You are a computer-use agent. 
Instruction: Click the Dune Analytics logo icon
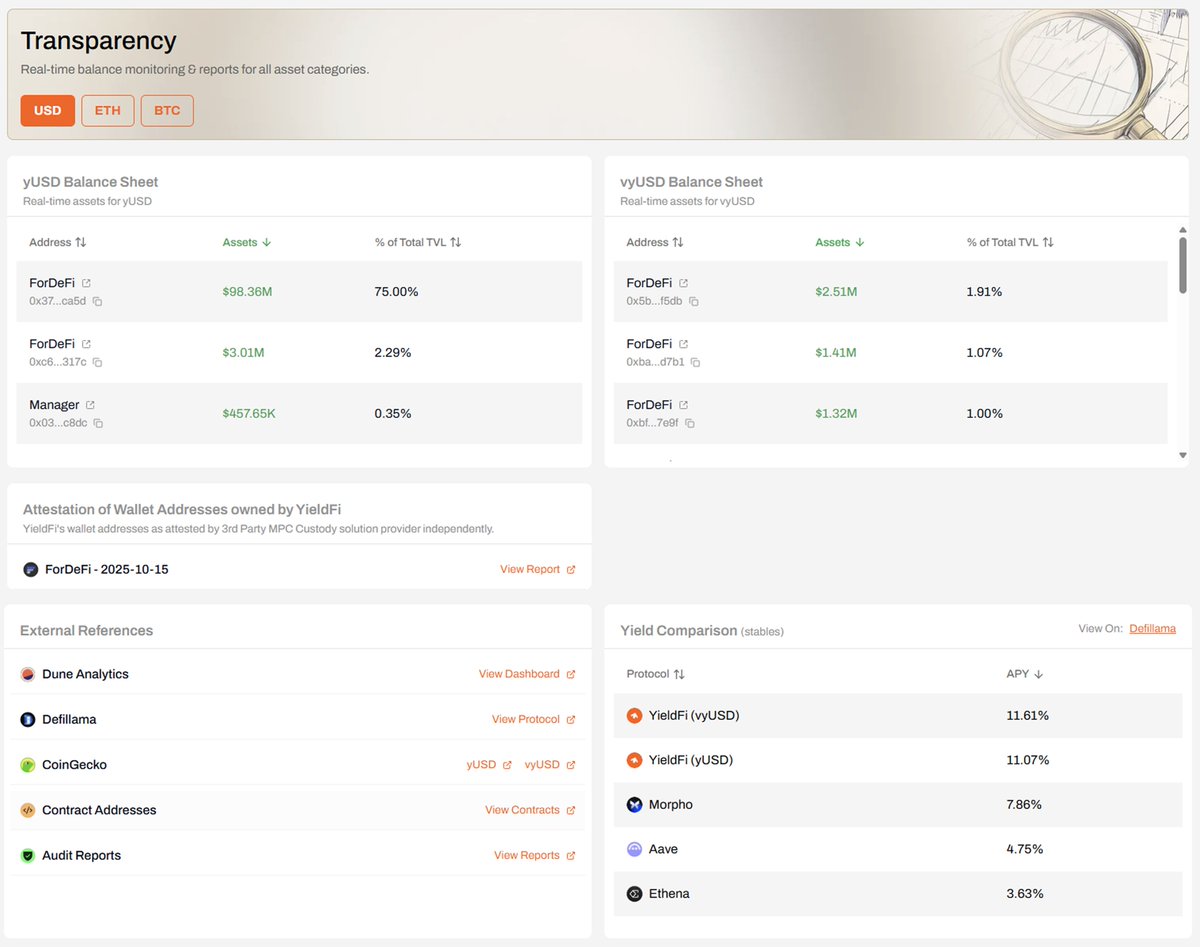coord(28,674)
